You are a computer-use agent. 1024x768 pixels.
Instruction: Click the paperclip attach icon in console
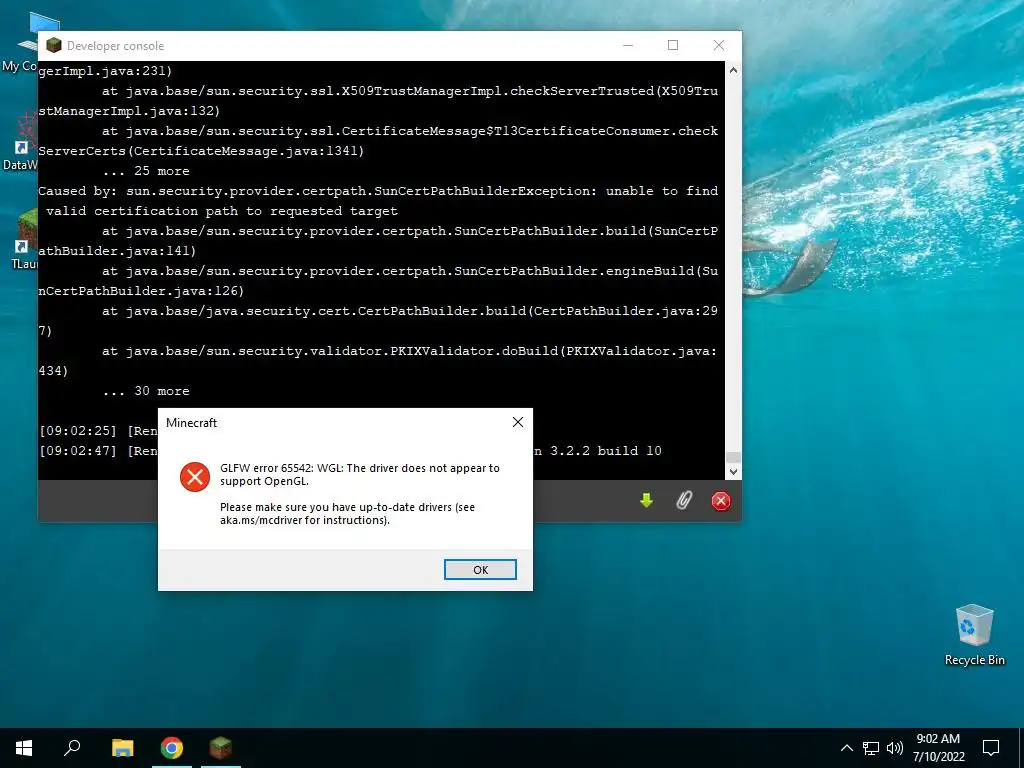(x=683, y=501)
